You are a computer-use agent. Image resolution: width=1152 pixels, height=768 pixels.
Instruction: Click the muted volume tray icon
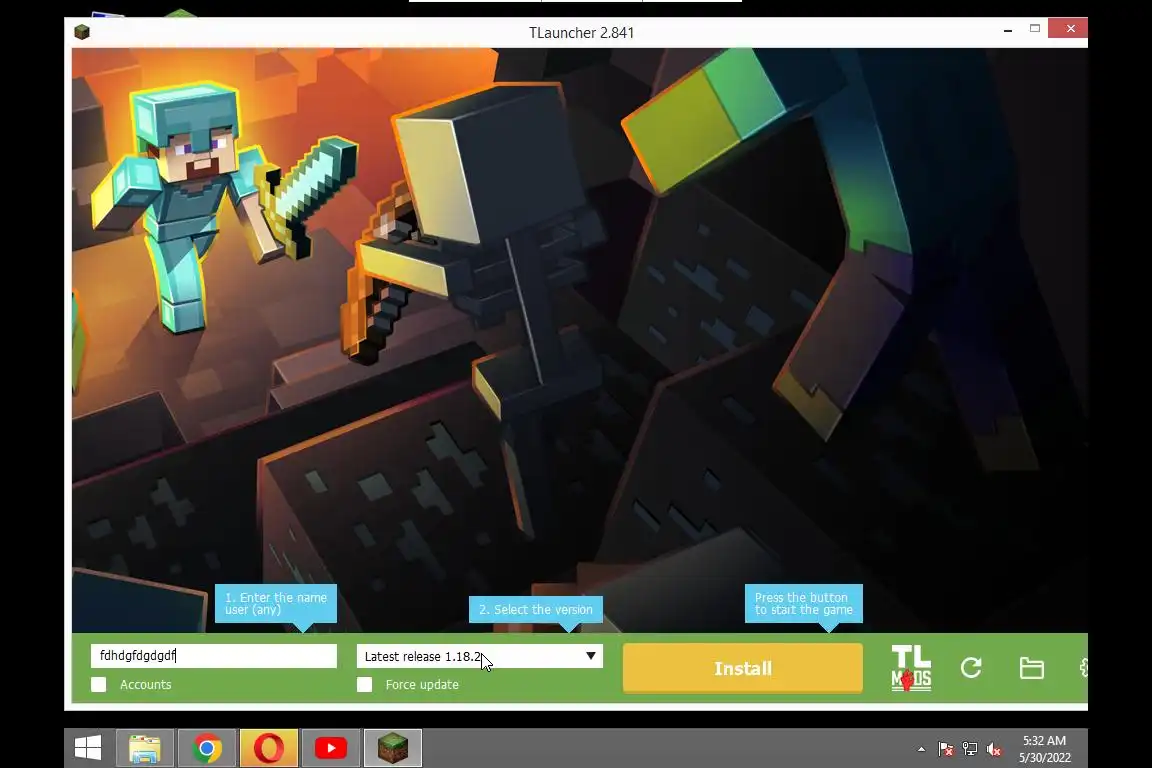pos(994,750)
